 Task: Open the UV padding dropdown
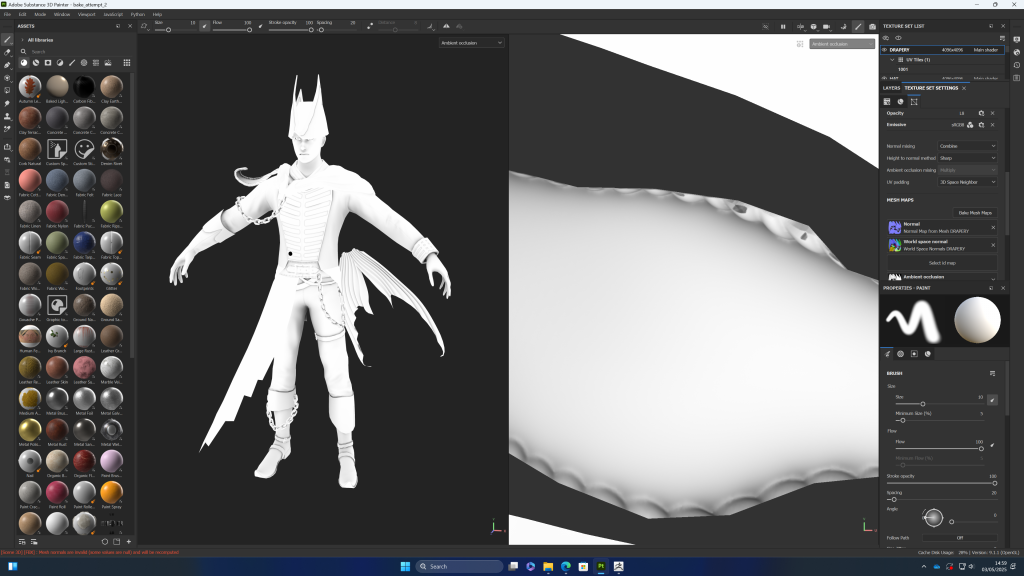(x=966, y=182)
